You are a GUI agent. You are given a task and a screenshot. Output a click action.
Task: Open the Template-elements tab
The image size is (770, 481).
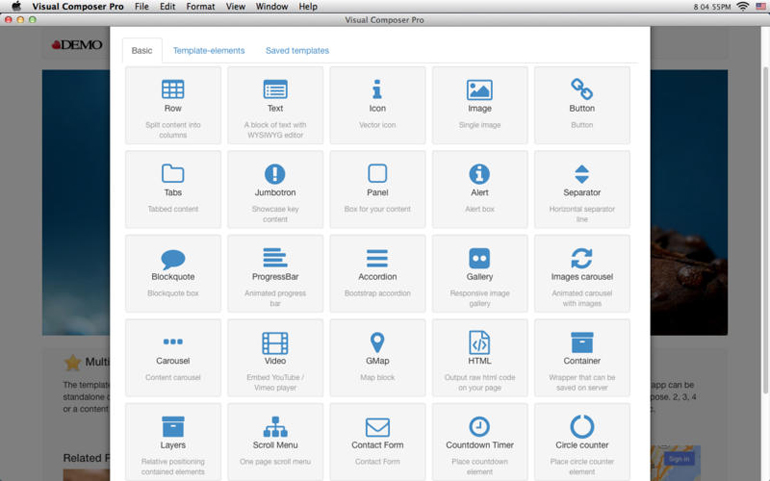(x=209, y=51)
